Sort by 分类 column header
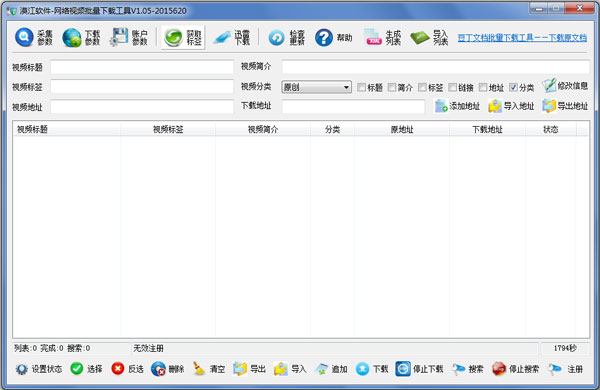 click(333, 129)
